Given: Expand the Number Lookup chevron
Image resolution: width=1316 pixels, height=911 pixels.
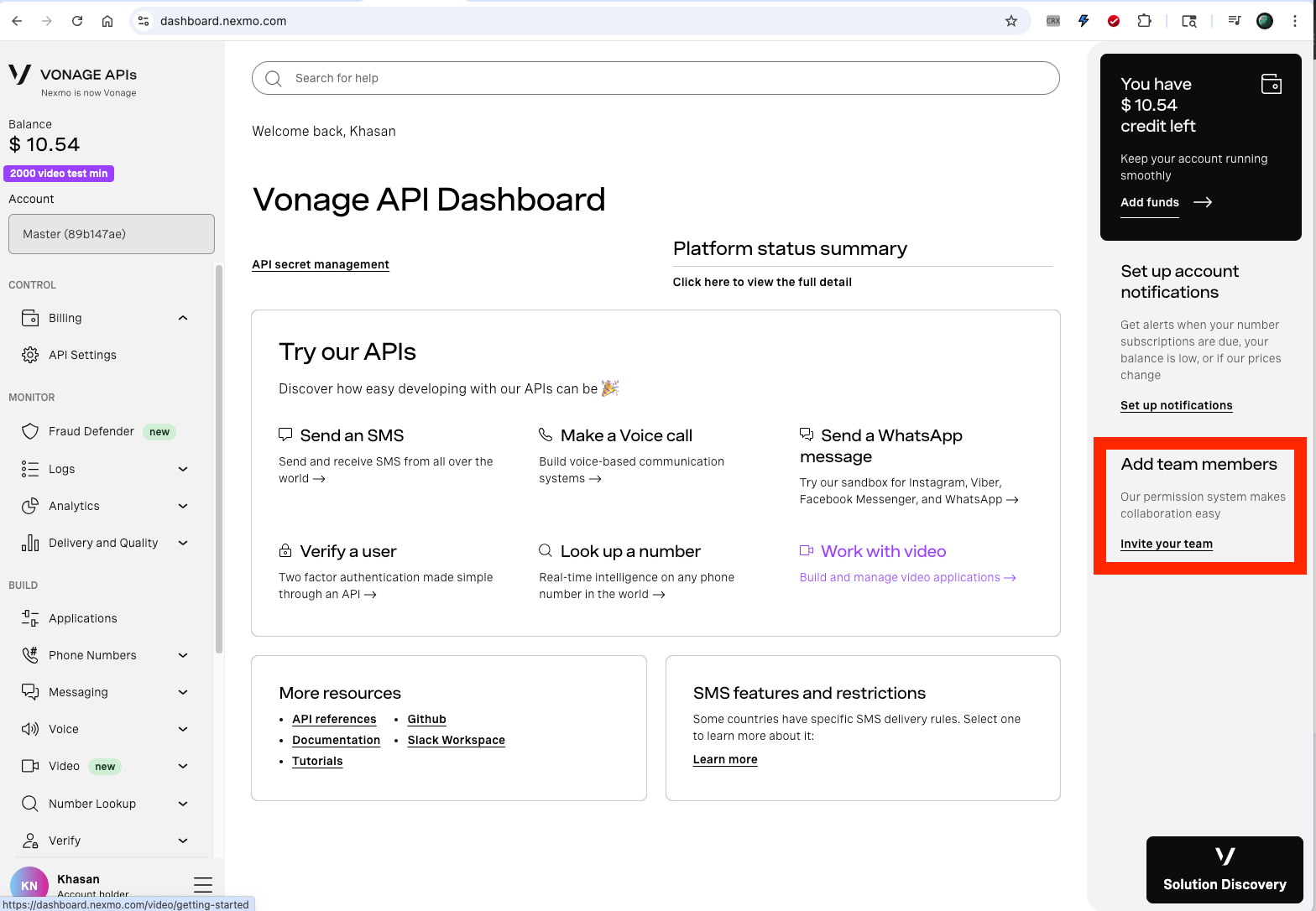Looking at the screenshot, I should (183, 804).
